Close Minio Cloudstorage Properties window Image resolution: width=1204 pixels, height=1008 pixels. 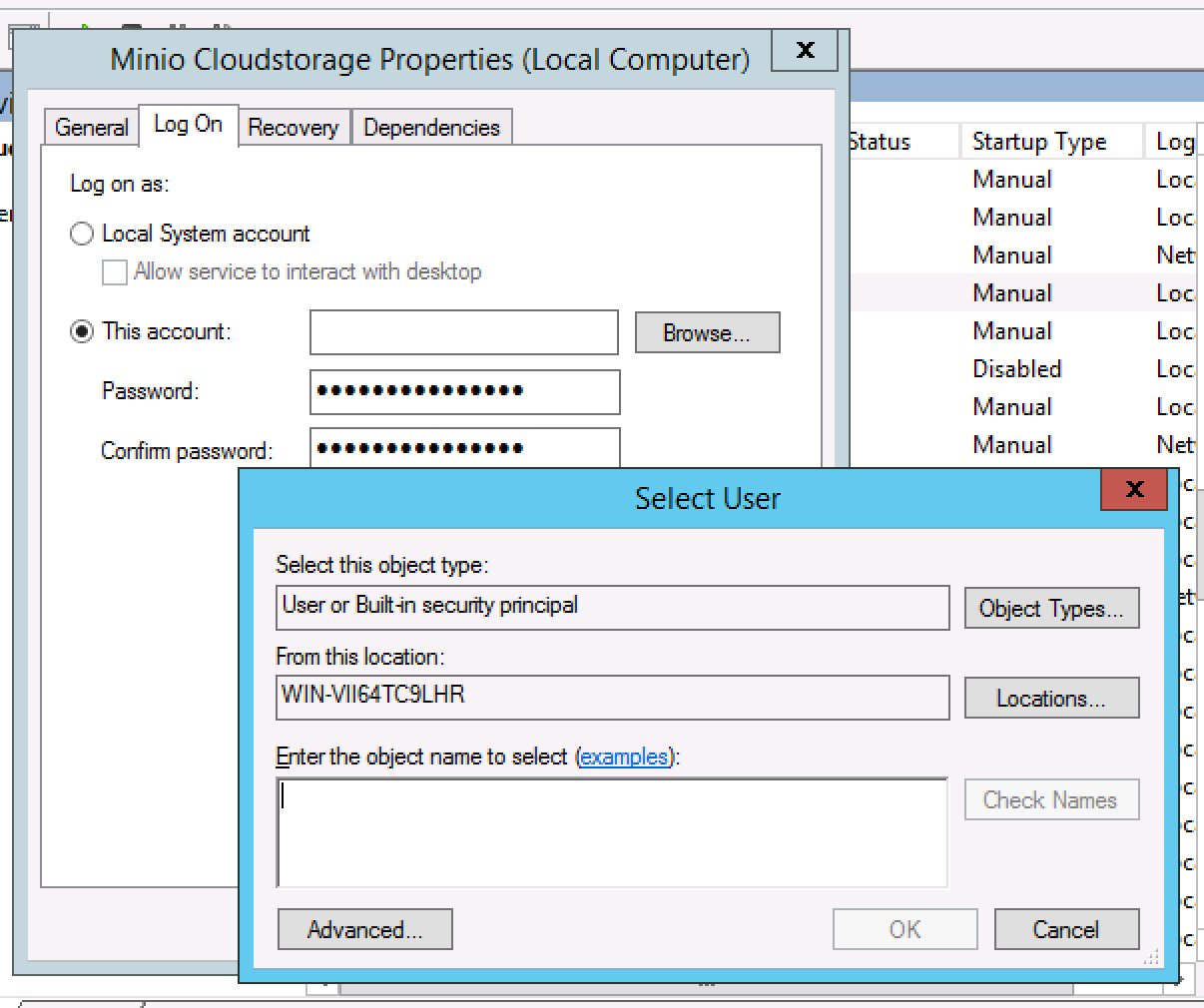[806, 49]
